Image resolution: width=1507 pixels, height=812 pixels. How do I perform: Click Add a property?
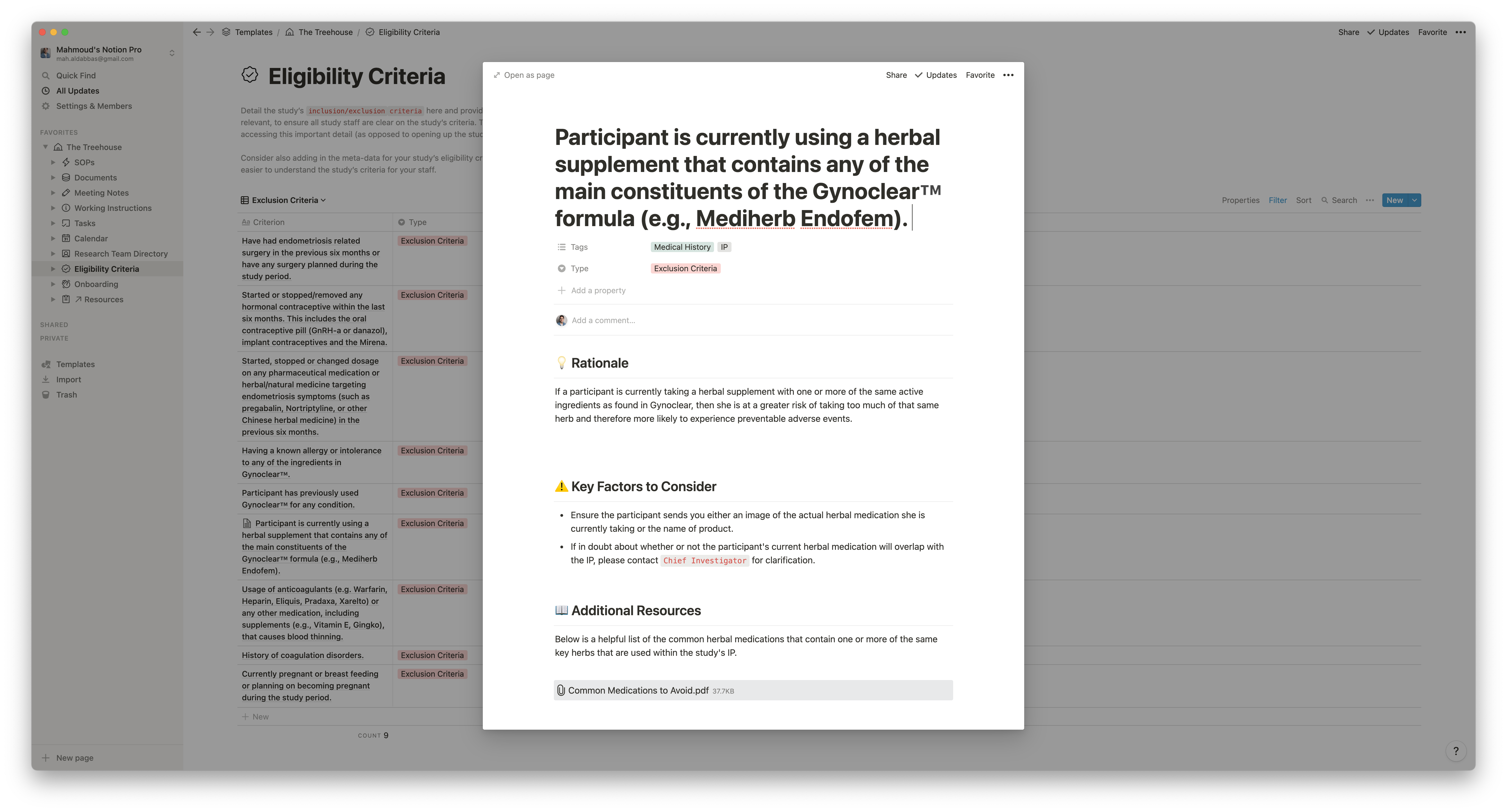tap(598, 290)
